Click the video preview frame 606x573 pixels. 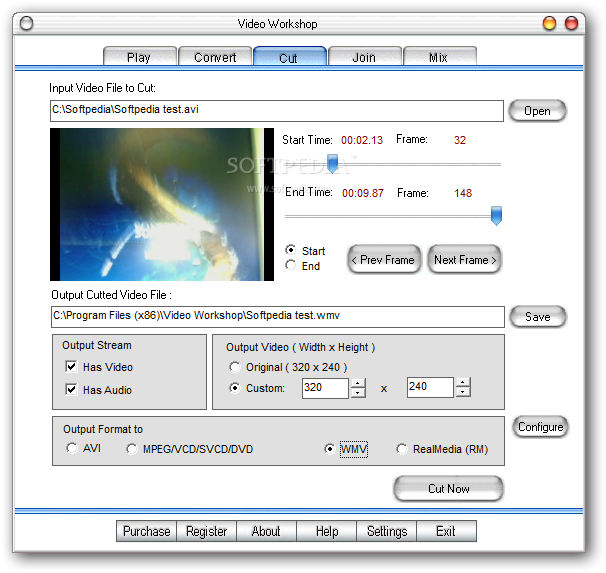(x=162, y=204)
